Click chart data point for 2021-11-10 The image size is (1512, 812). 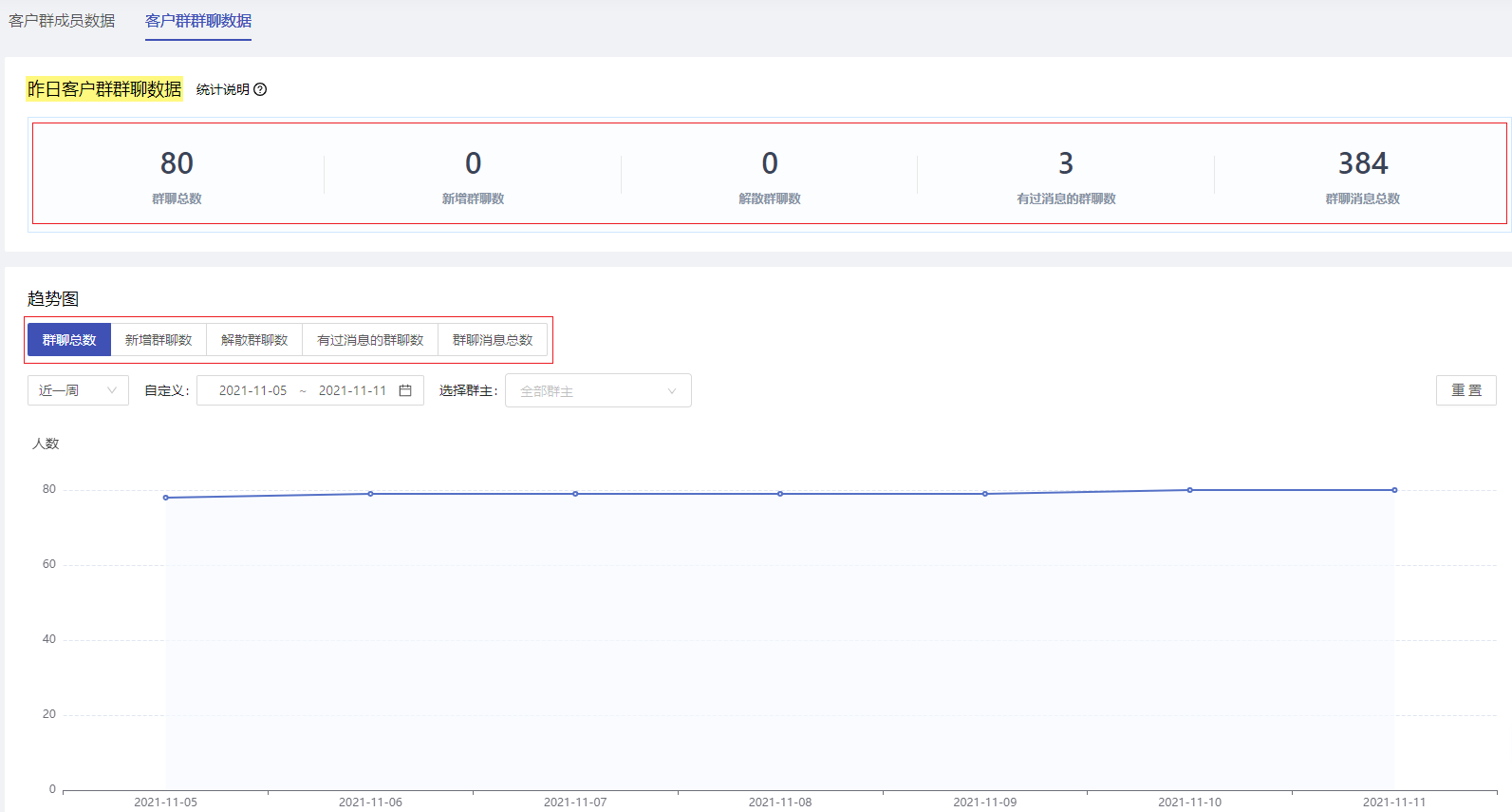[x=1189, y=490]
